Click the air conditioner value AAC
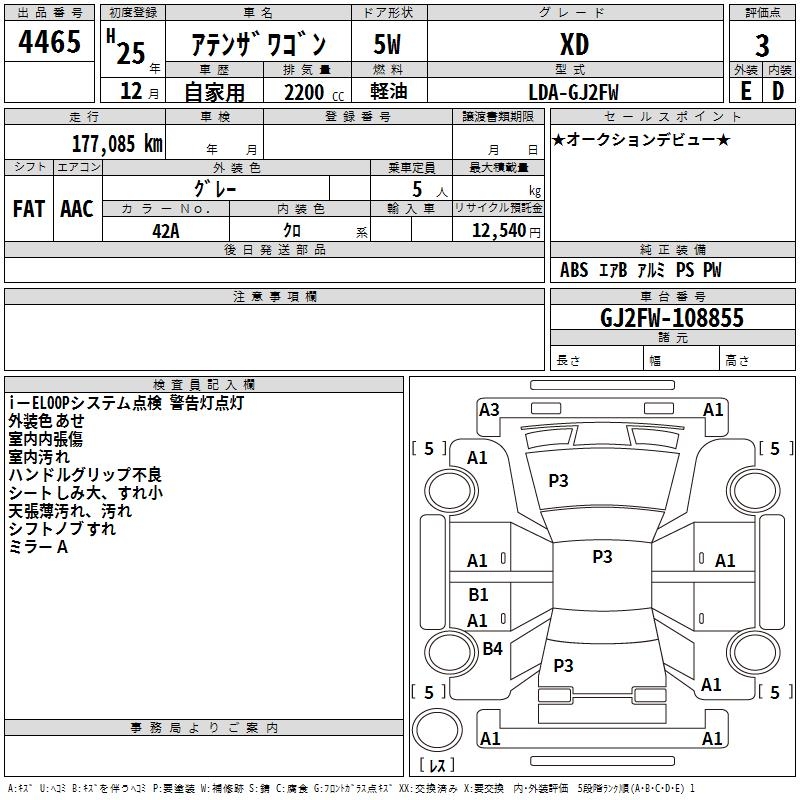 (x=77, y=209)
